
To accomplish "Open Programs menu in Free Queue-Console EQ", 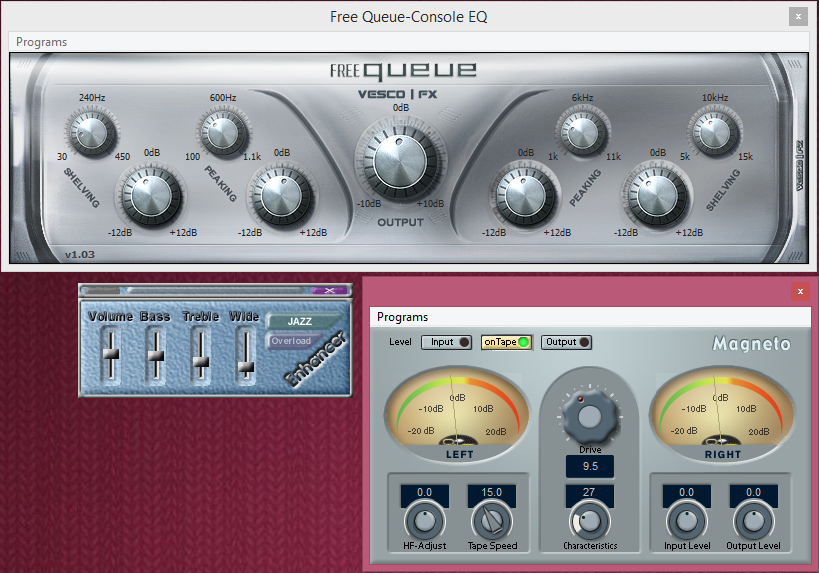I will (41, 42).
